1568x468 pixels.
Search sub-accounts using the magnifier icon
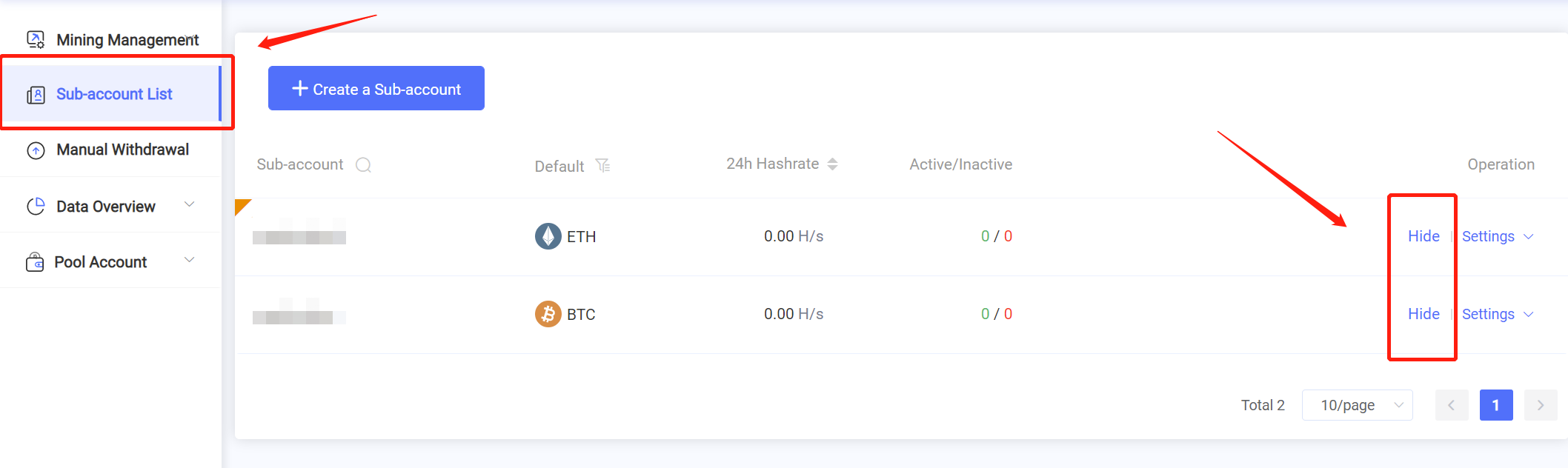coord(363,164)
